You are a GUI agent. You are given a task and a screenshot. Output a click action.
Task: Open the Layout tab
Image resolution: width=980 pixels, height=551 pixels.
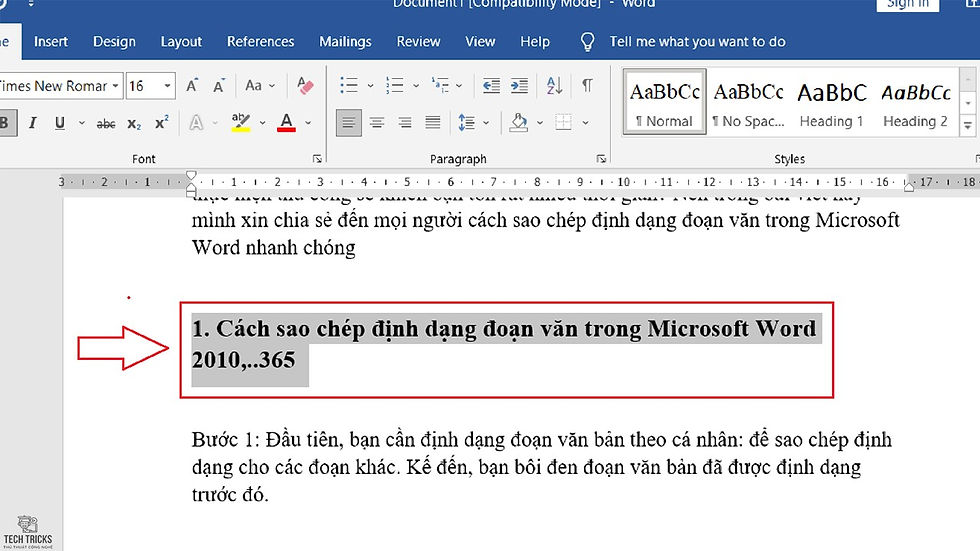(x=181, y=42)
